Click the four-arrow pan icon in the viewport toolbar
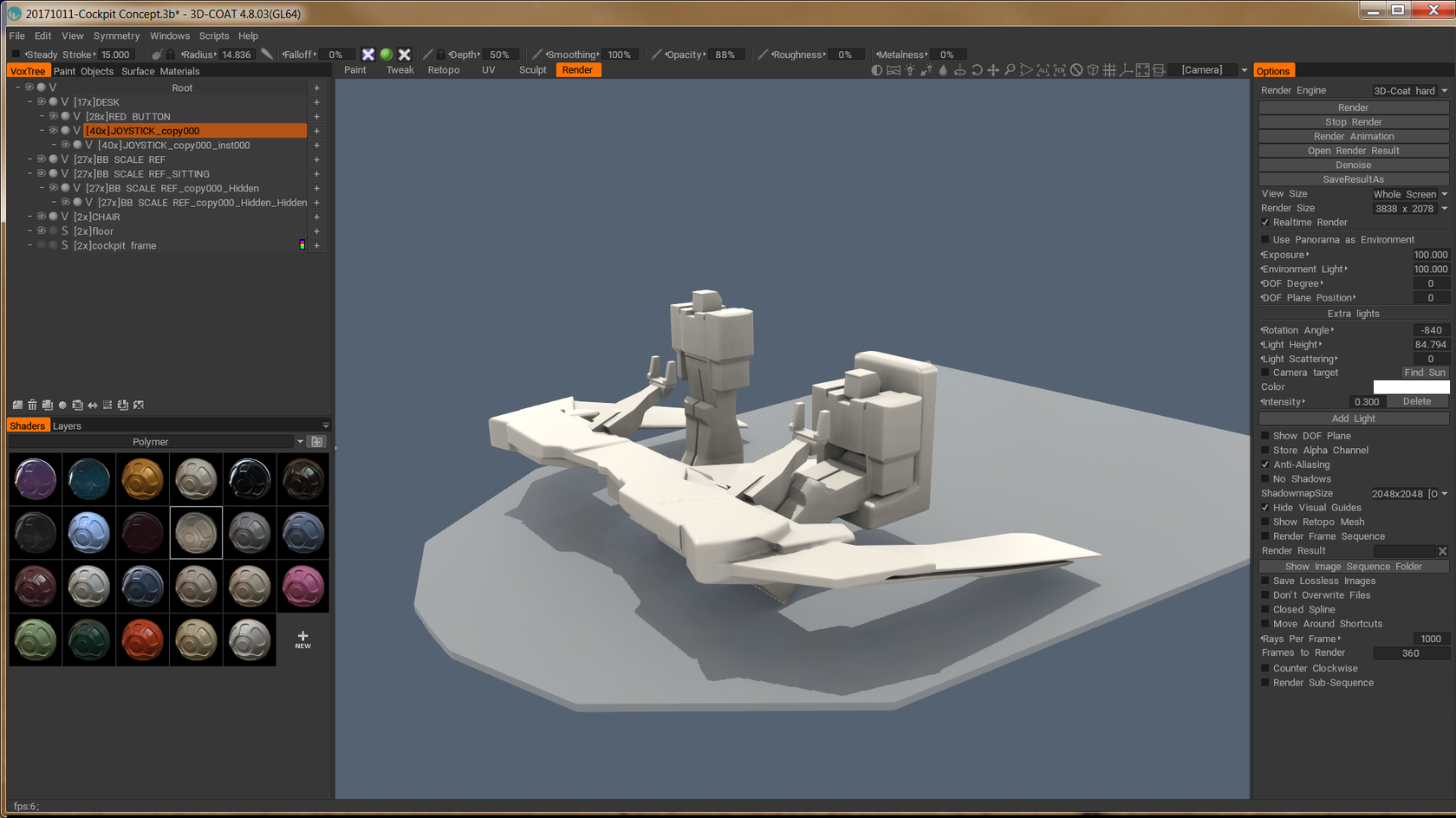 (993, 70)
